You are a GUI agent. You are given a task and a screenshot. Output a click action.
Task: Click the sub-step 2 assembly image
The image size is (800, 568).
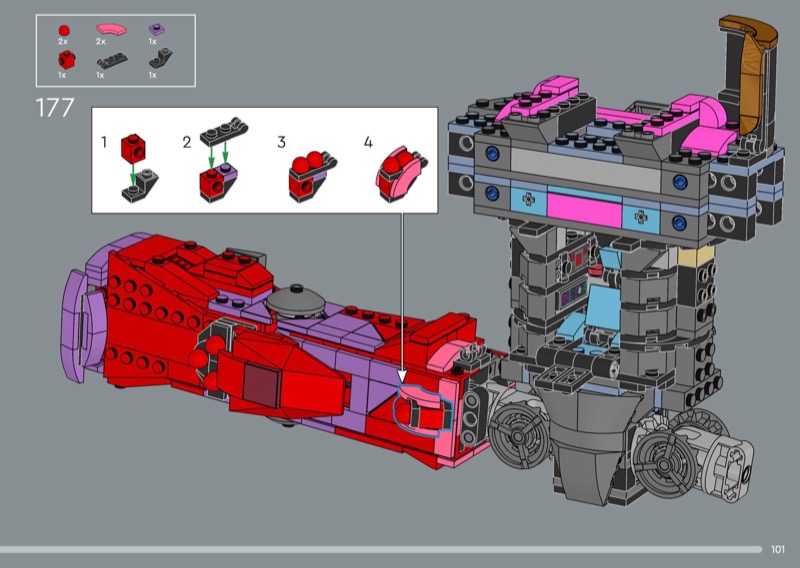click(x=217, y=162)
